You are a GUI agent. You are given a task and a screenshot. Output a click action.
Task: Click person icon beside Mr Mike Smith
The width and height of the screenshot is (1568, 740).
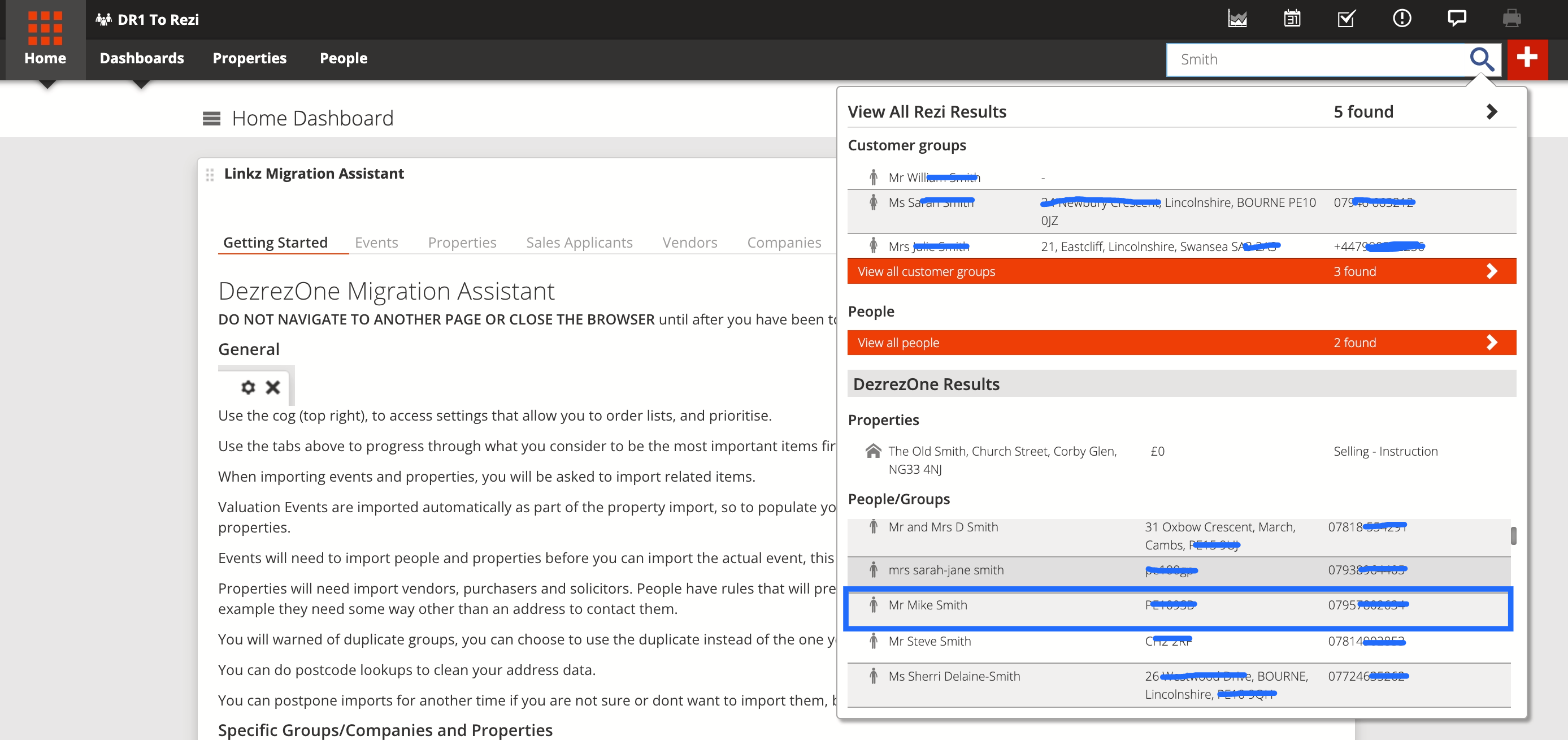(x=873, y=605)
